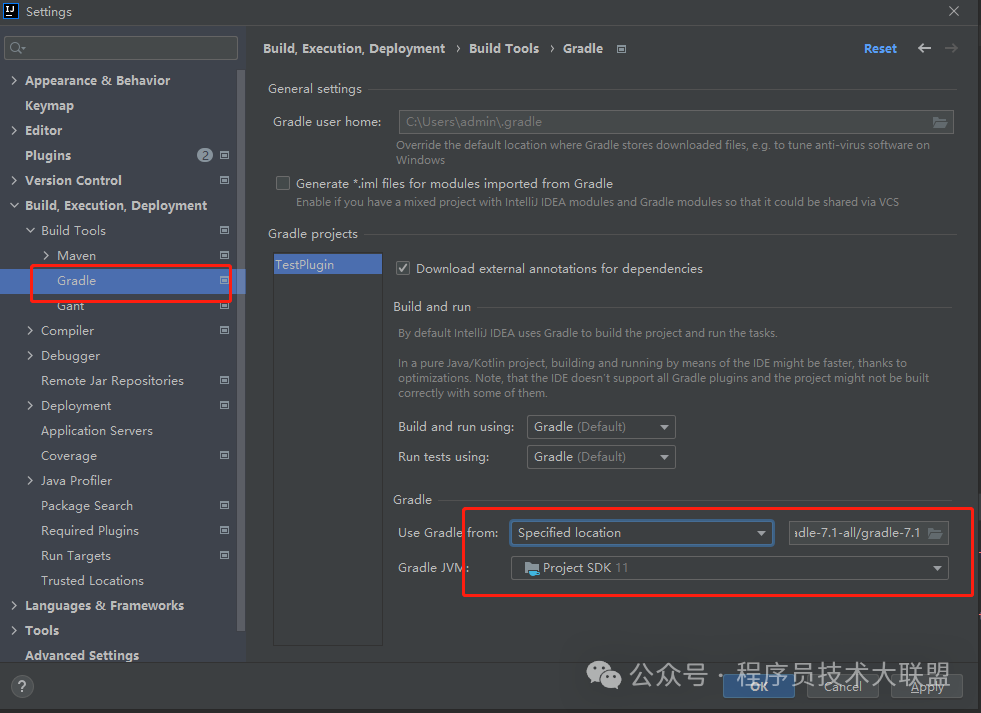The height and width of the screenshot is (713, 981).
Task: Close the Settings dialog
Action: (953, 11)
